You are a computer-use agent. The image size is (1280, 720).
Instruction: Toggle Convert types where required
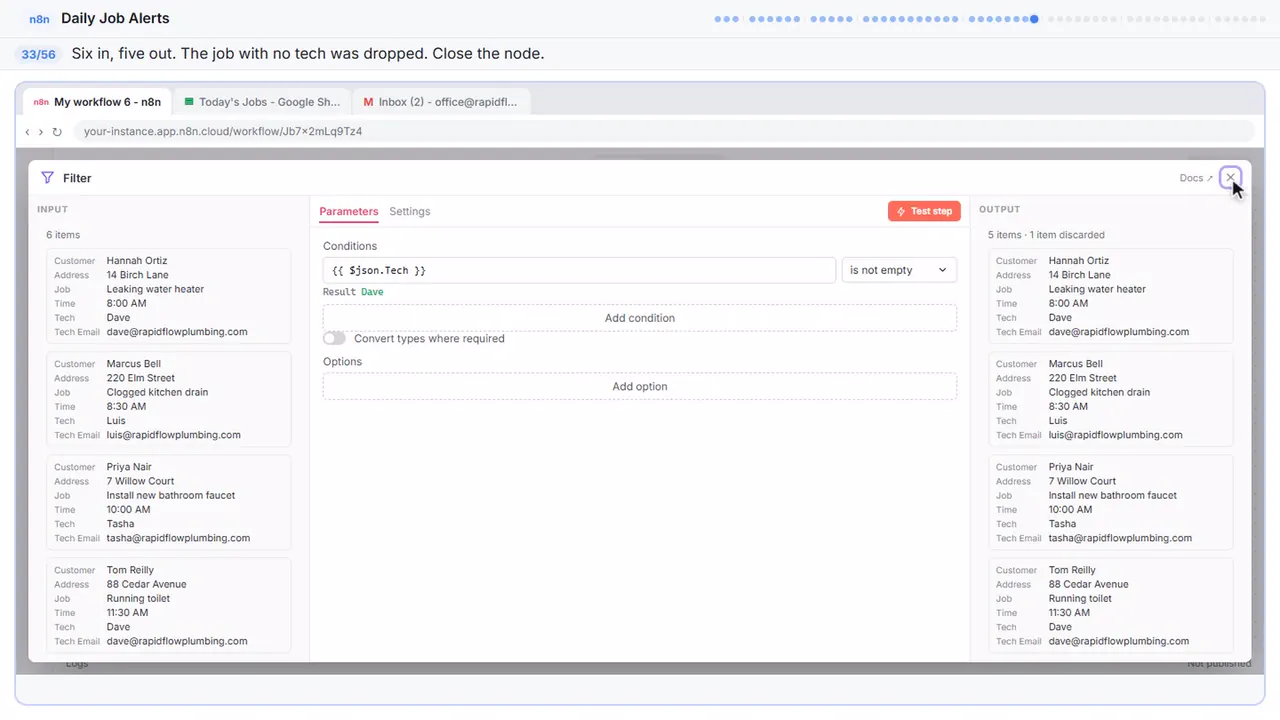click(x=334, y=339)
